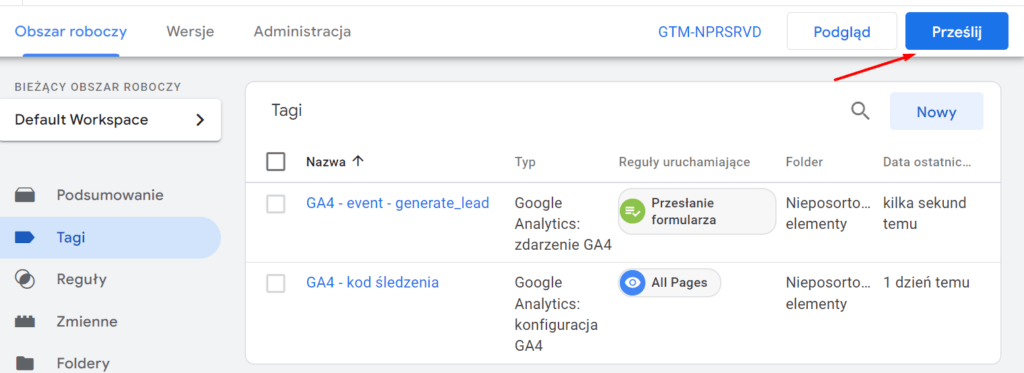Open the GA4 - kod śledzenia tag link
This screenshot has height=373, width=1024.
pyautogui.click(x=372, y=283)
